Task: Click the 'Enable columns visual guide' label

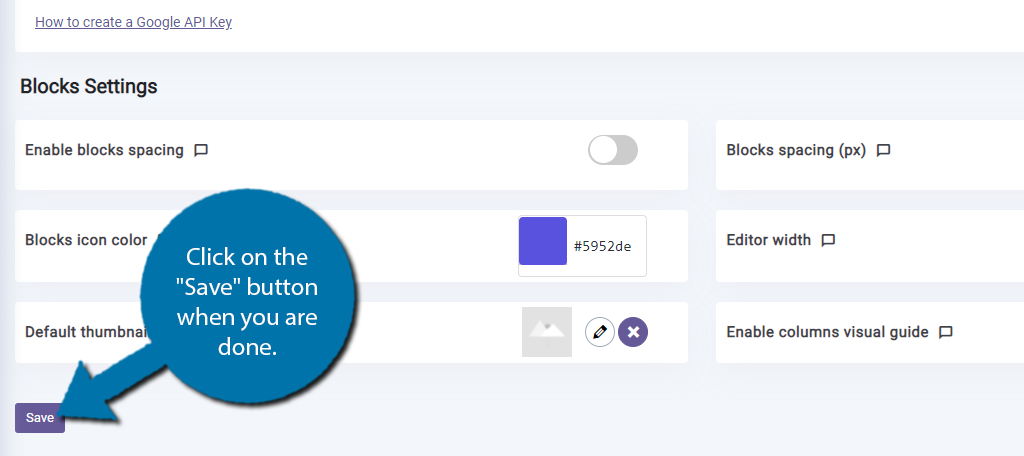Action: tap(827, 332)
